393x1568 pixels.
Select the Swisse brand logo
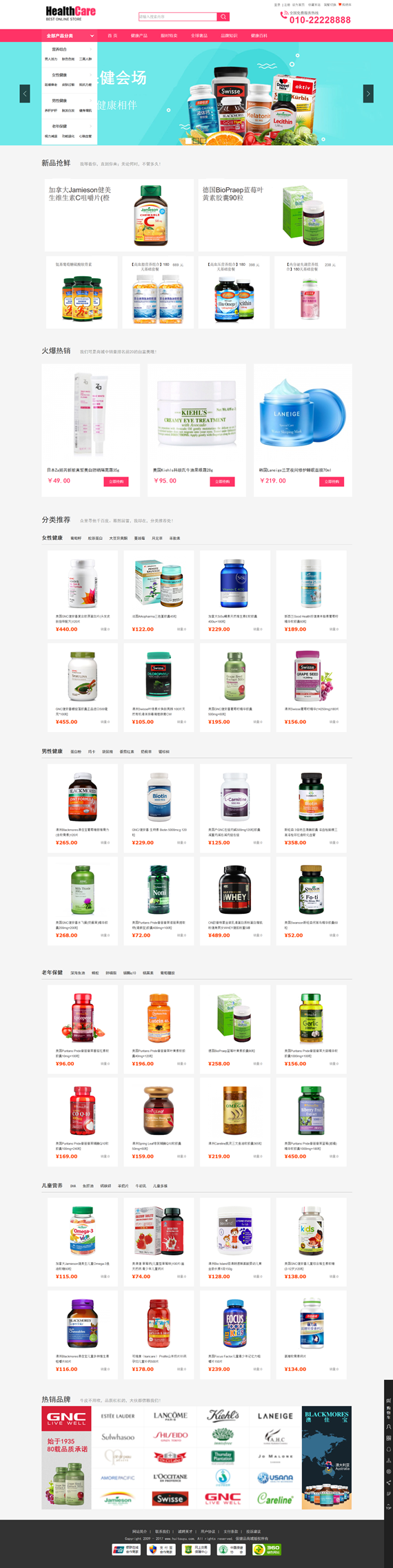click(x=170, y=1498)
